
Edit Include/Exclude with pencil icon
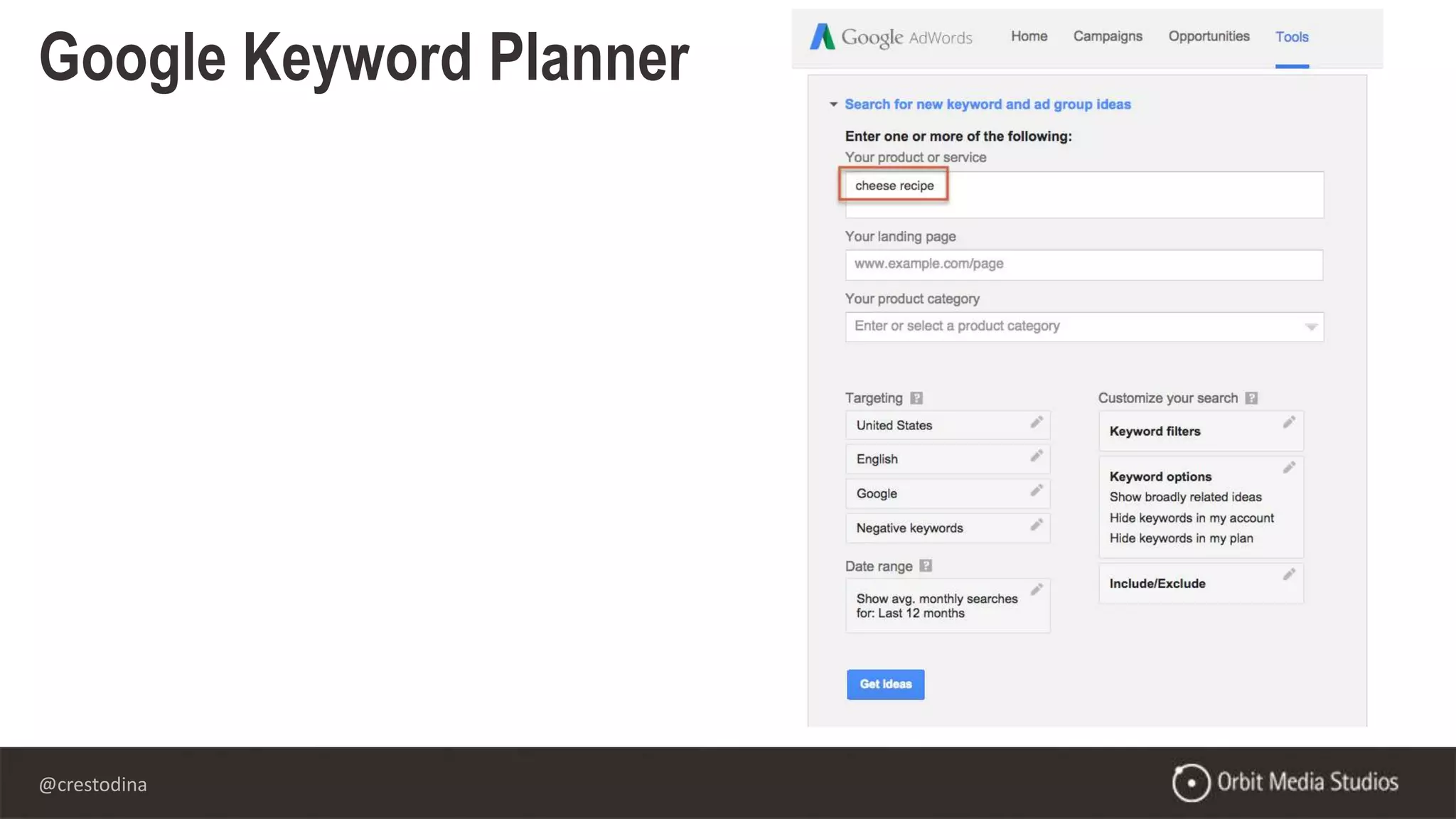[x=1289, y=574]
